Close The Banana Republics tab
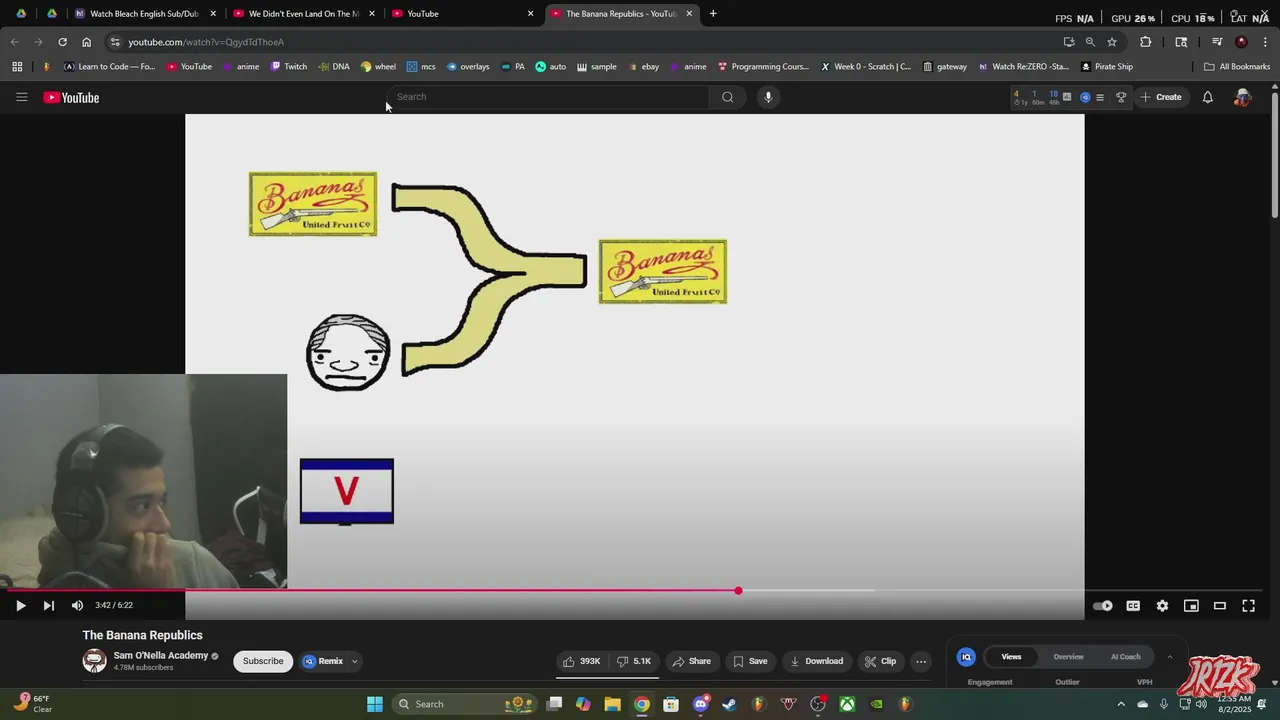This screenshot has width=1280, height=720. pyautogui.click(x=689, y=14)
